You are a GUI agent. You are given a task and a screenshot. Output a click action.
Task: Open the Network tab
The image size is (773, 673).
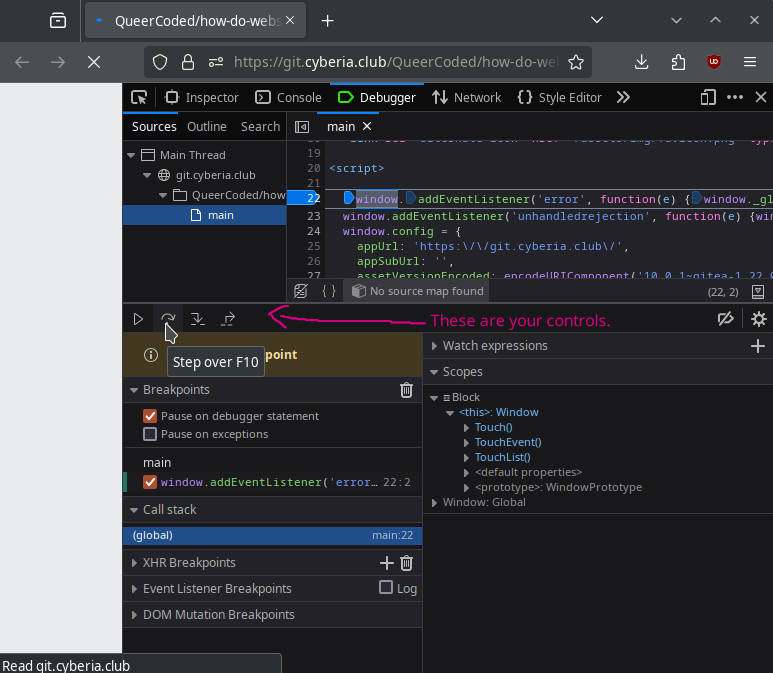467,98
